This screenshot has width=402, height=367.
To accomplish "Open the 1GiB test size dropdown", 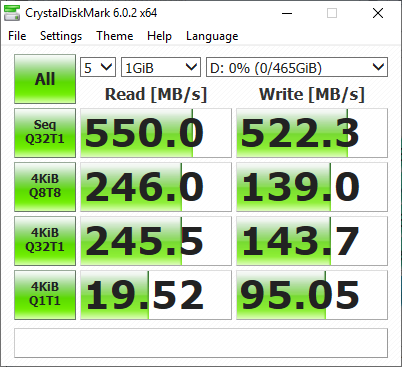I will pos(161,67).
